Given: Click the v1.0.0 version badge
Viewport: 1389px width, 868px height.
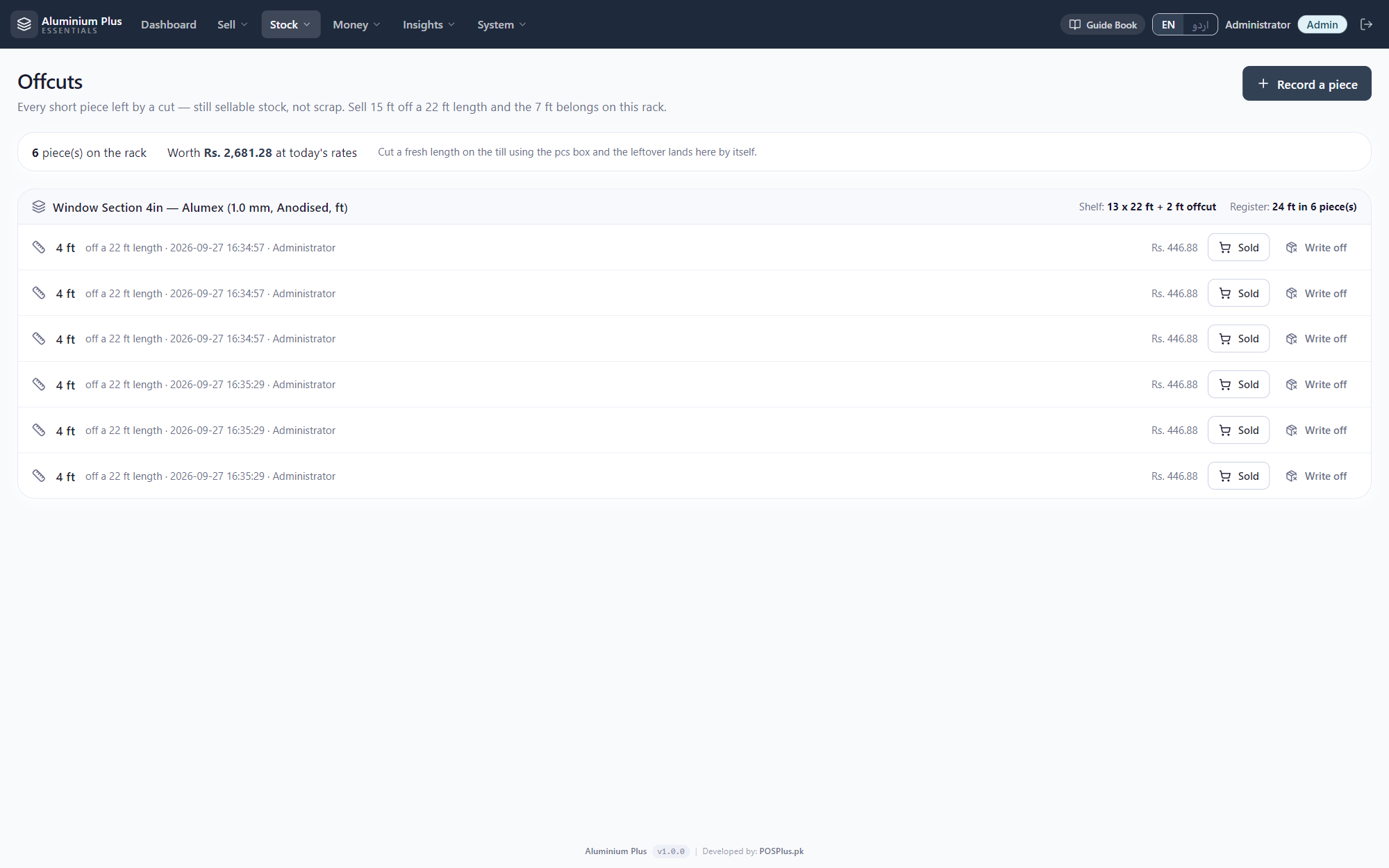Looking at the screenshot, I should tap(671, 851).
